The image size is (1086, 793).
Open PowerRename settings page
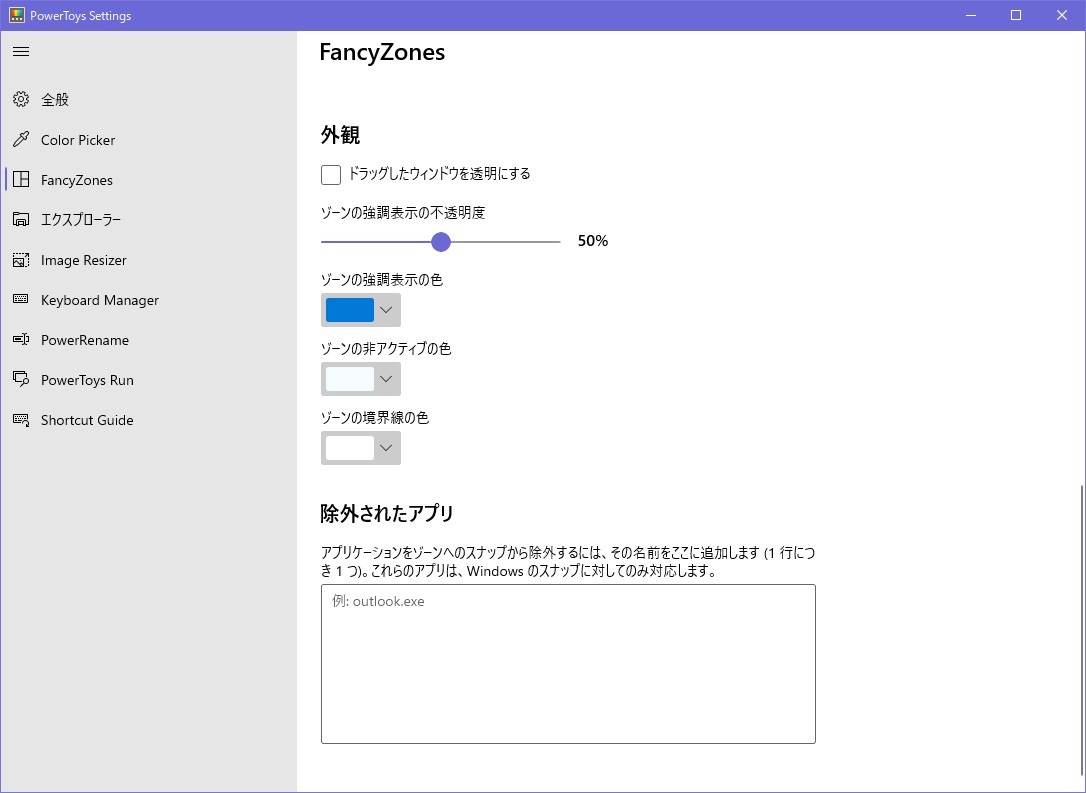[148, 340]
